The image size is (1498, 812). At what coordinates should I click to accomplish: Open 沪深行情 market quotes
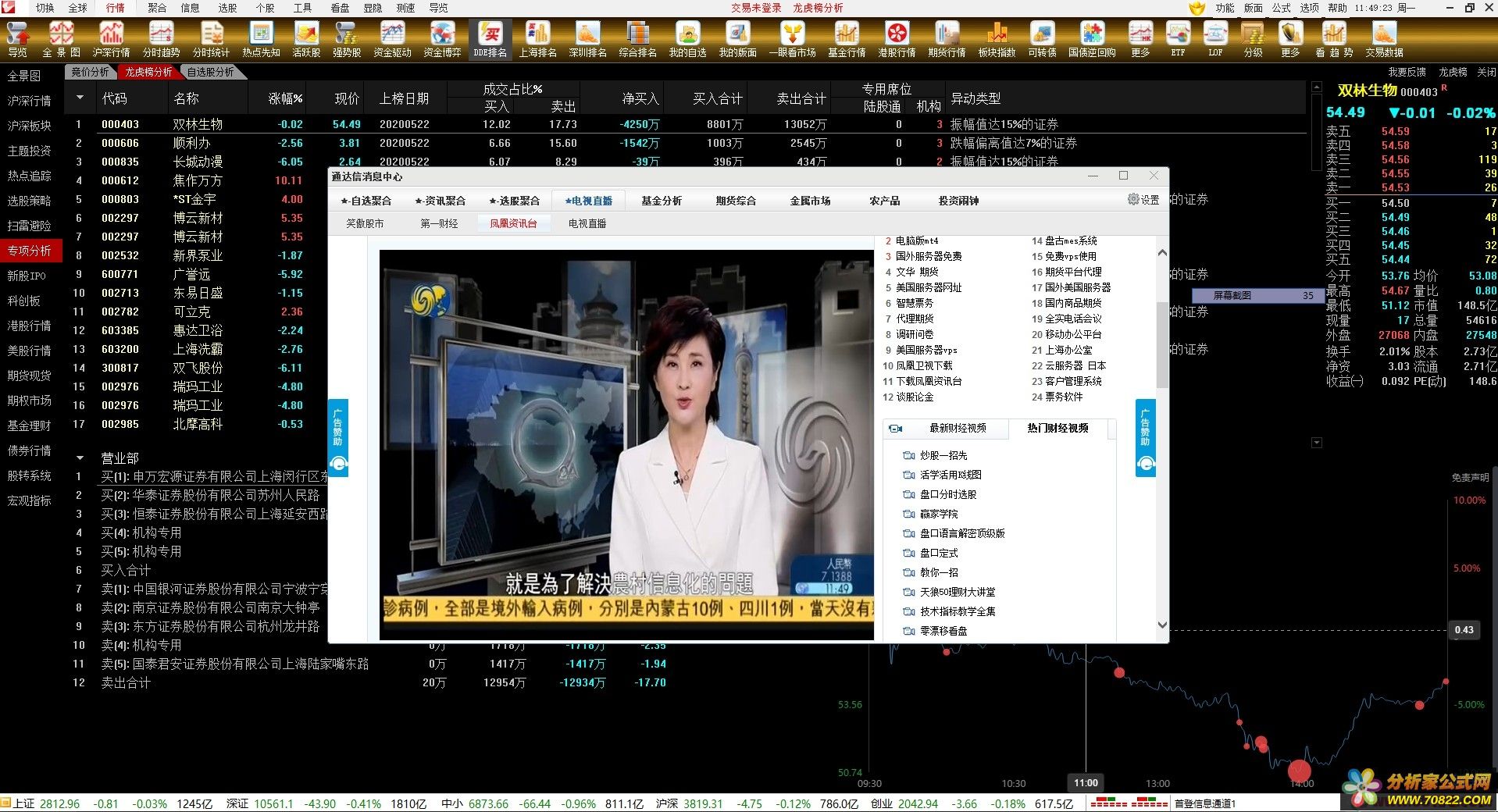click(x=111, y=39)
